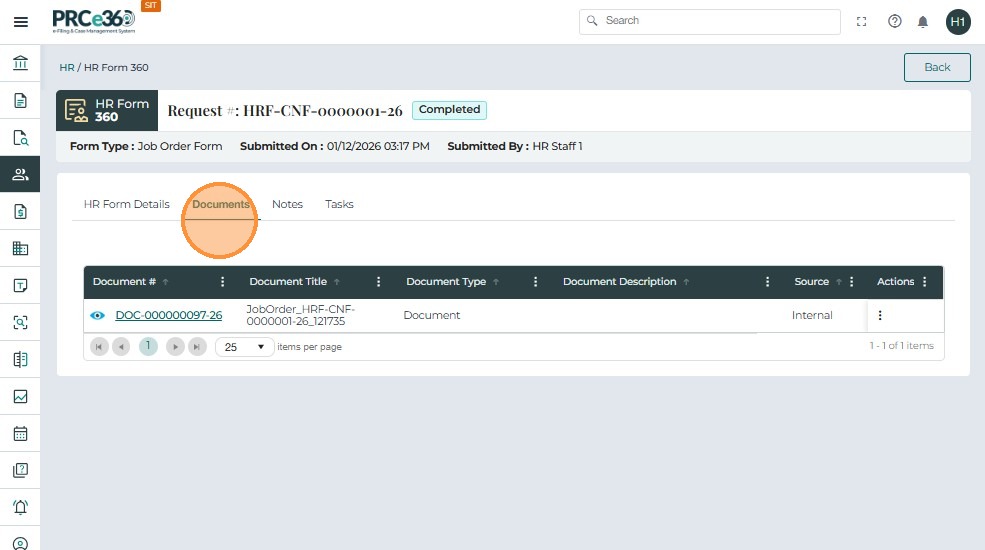Click the HR Form 360 header icon

click(x=77, y=111)
